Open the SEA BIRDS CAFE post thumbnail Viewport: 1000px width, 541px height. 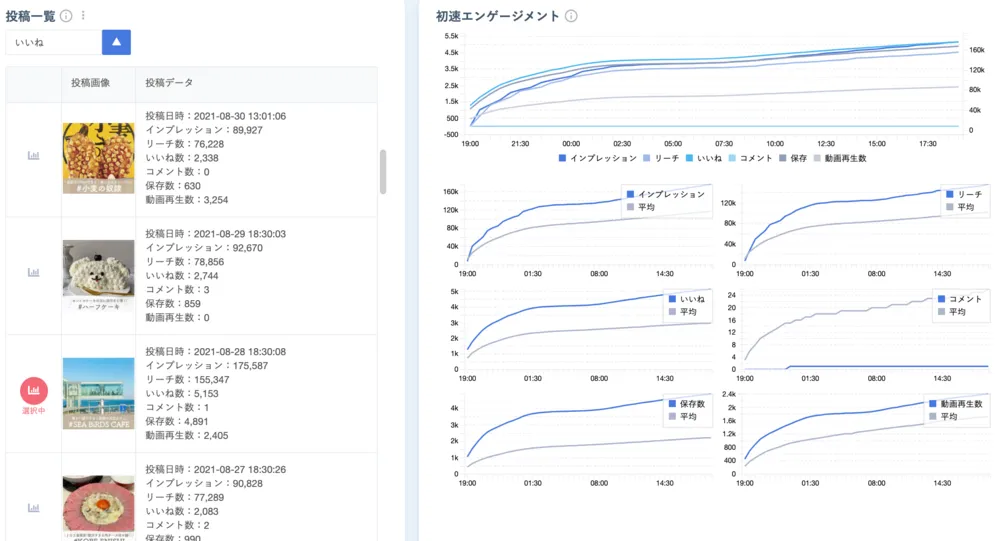98,393
